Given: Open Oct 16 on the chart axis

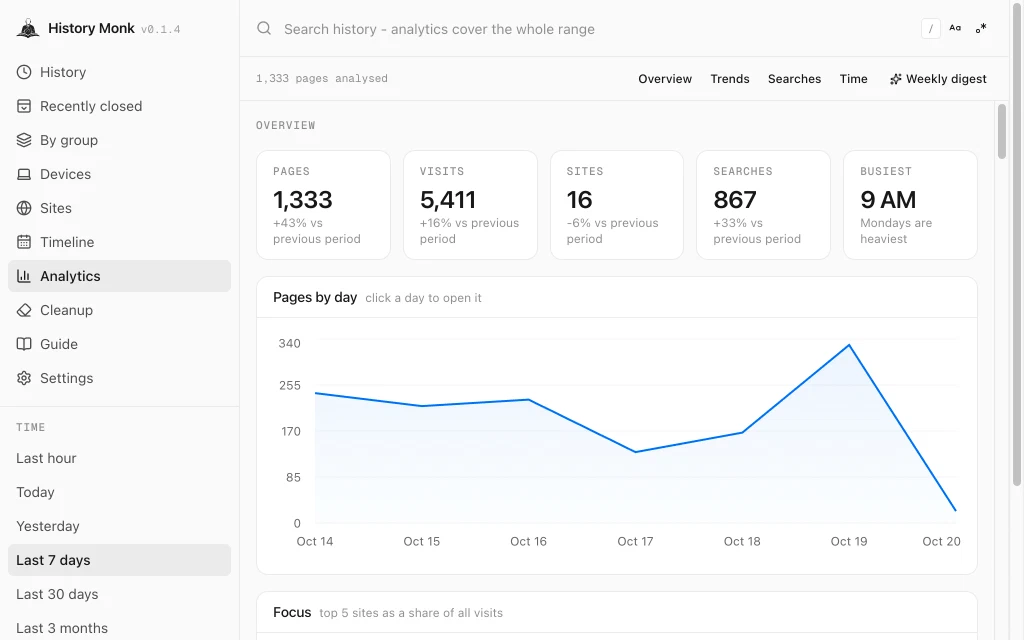Looking at the screenshot, I should [x=528, y=541].
